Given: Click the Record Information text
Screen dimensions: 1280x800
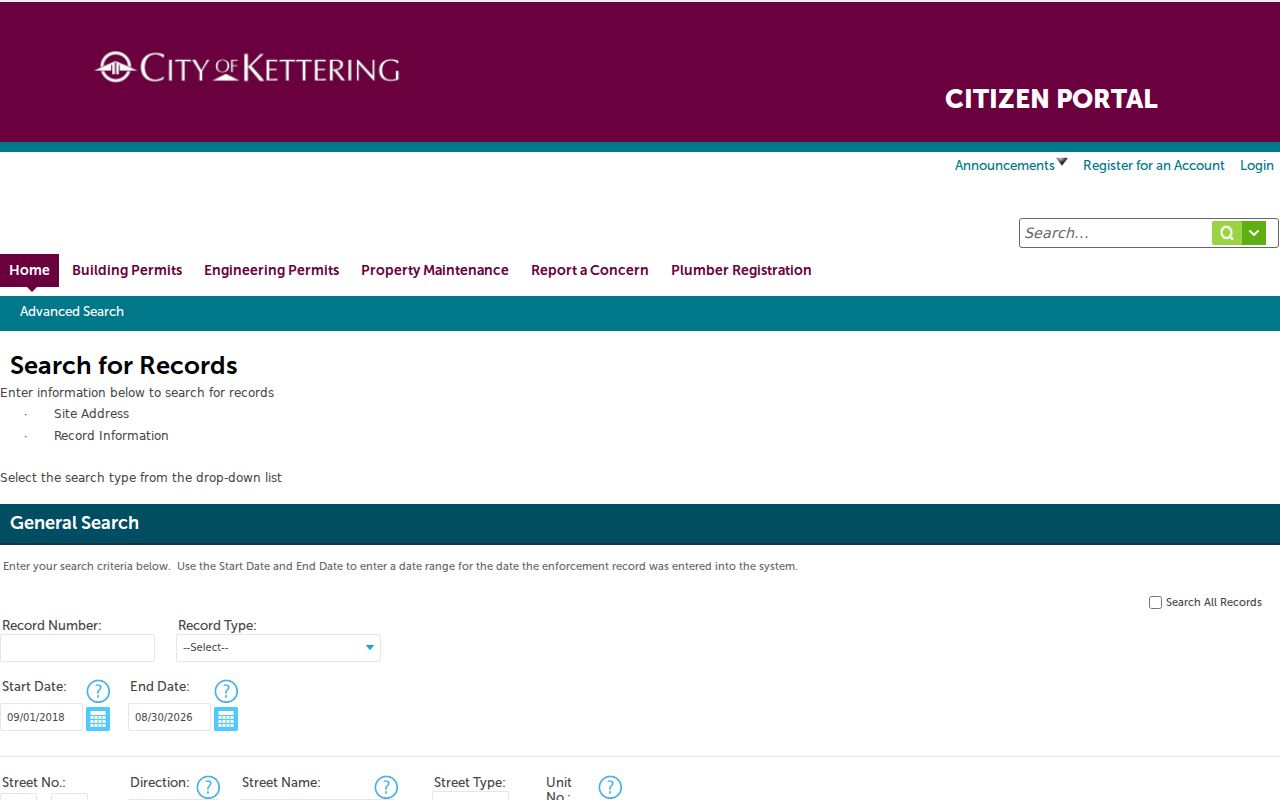Looking at the screenshot, I should pyautogui.click(x=111, y=436).
